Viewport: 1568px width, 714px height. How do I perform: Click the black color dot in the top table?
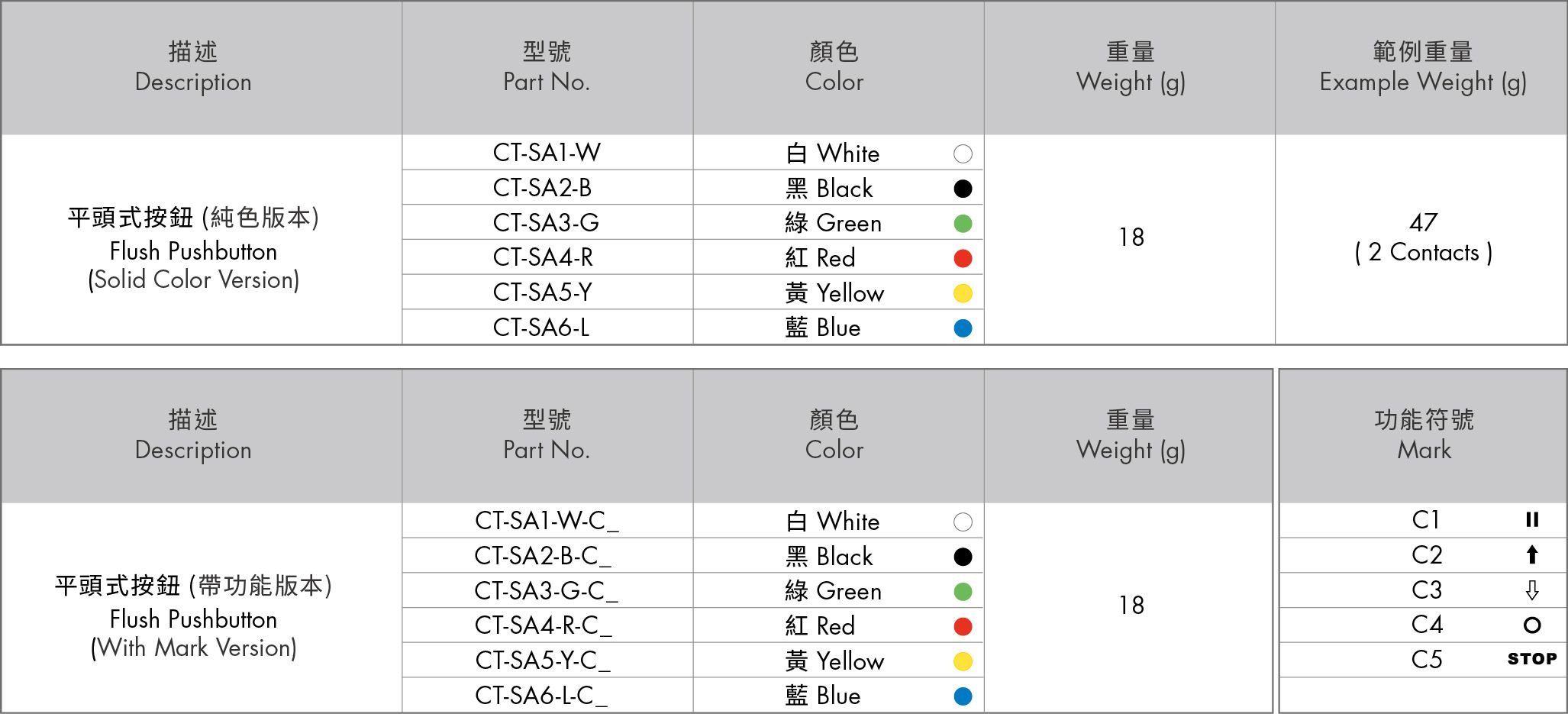963,189
